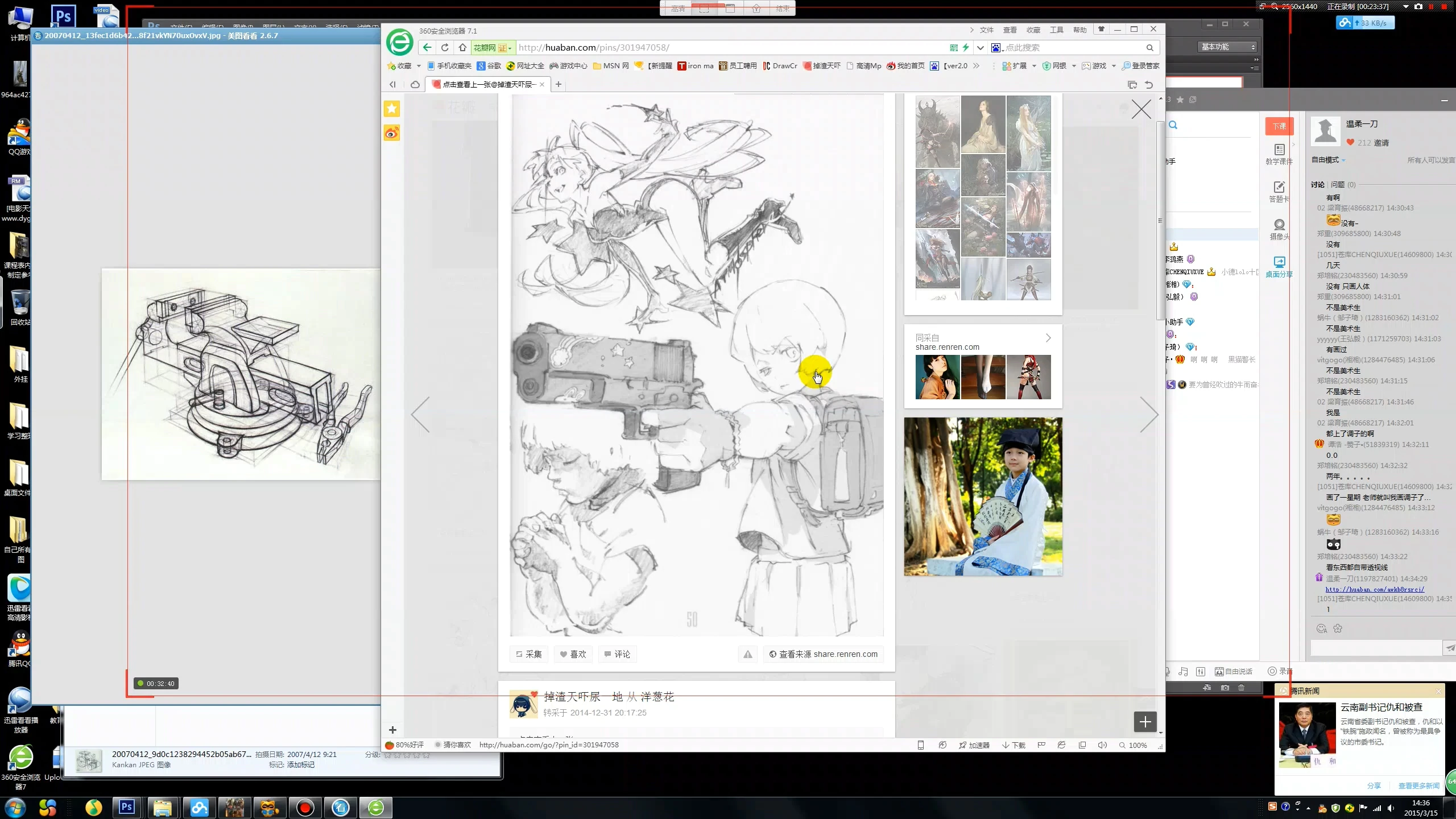Click the browser address bar URL field
1456x819 pixels.
point(731,48)
